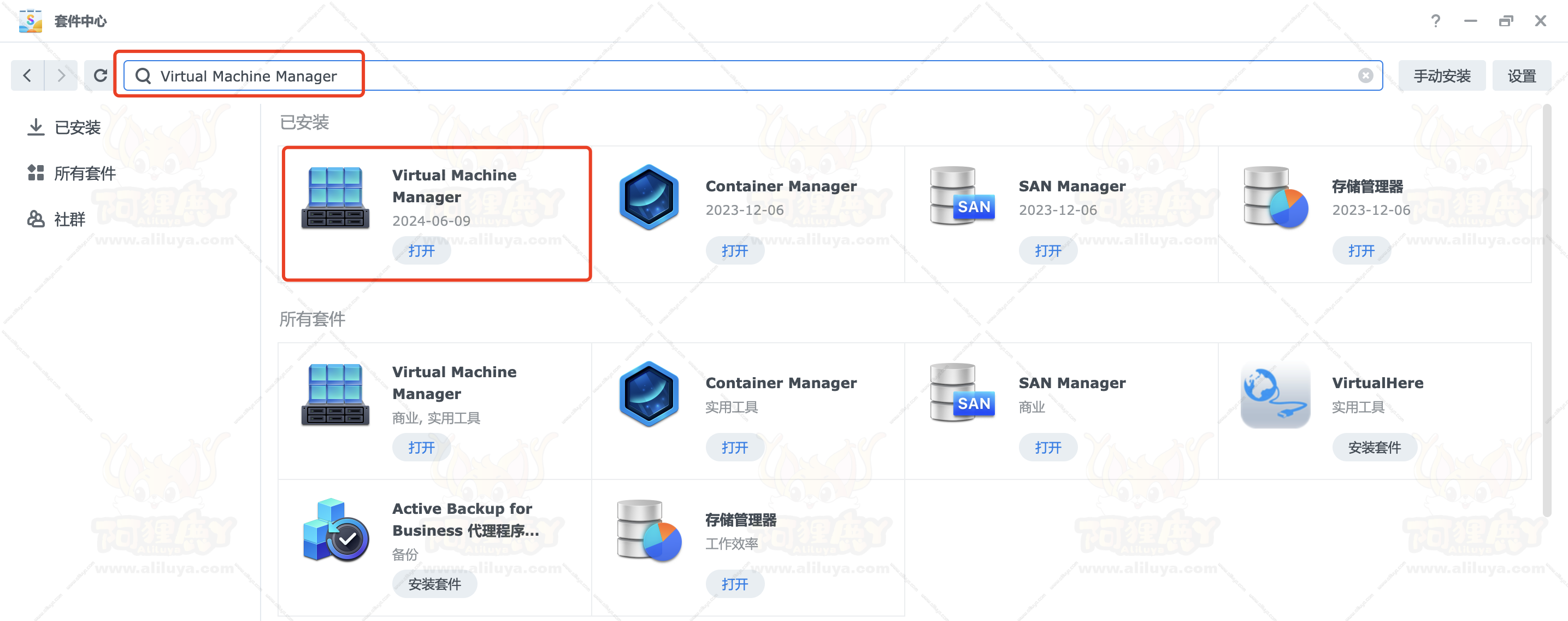This screenshot has height=621, width=1568.
Task: Go back with the left arrow button
Action: click(x=27, y=75)
